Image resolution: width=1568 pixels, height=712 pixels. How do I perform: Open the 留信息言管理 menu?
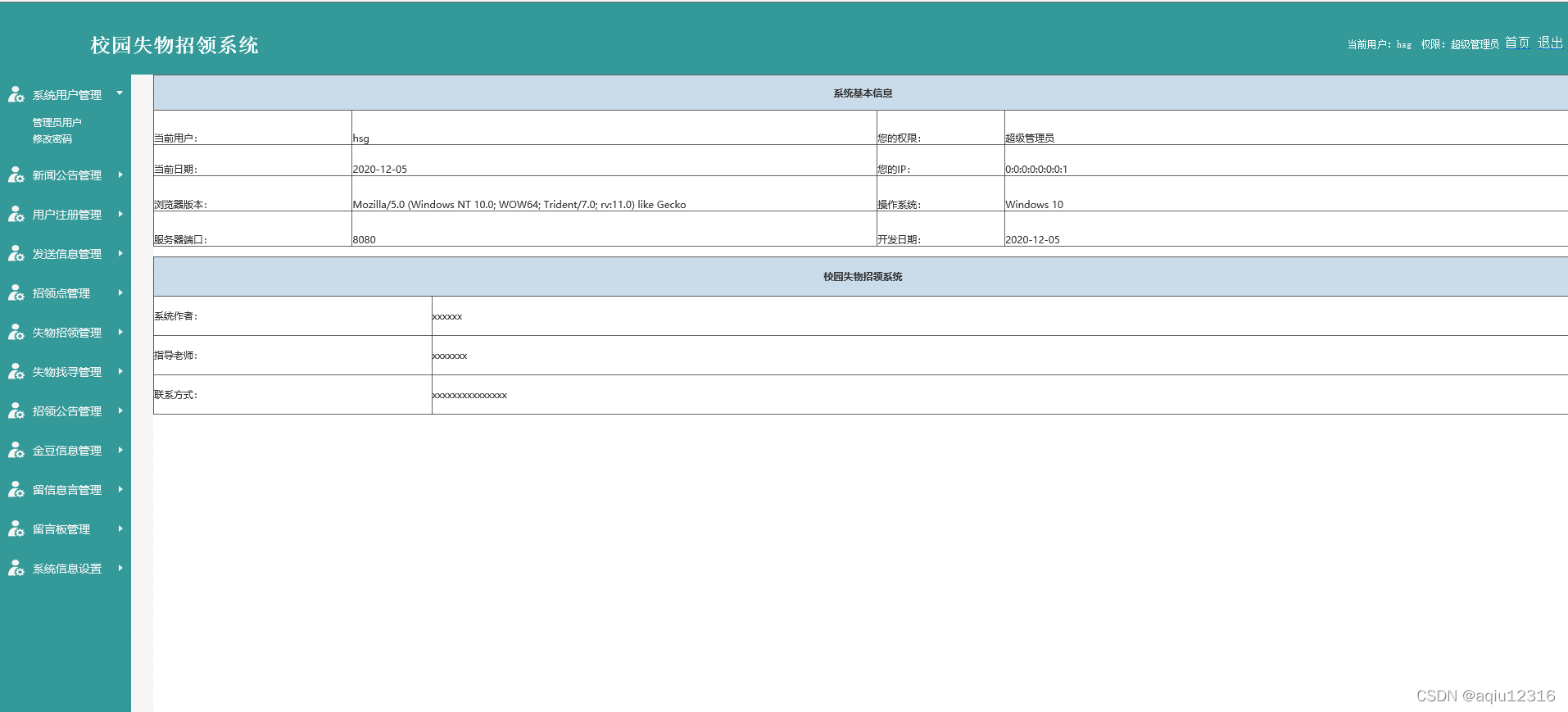pyautogui.click(x=67, y=490)
